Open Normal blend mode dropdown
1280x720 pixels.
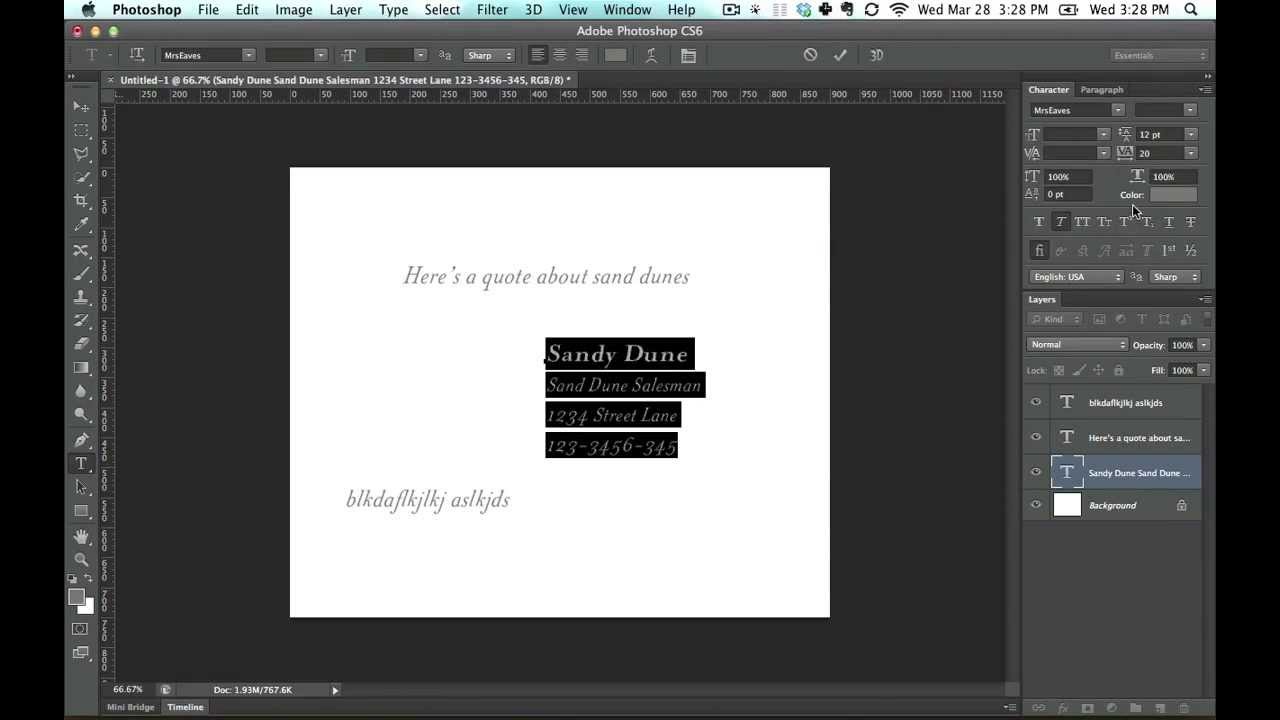(x=1077, y=345)
